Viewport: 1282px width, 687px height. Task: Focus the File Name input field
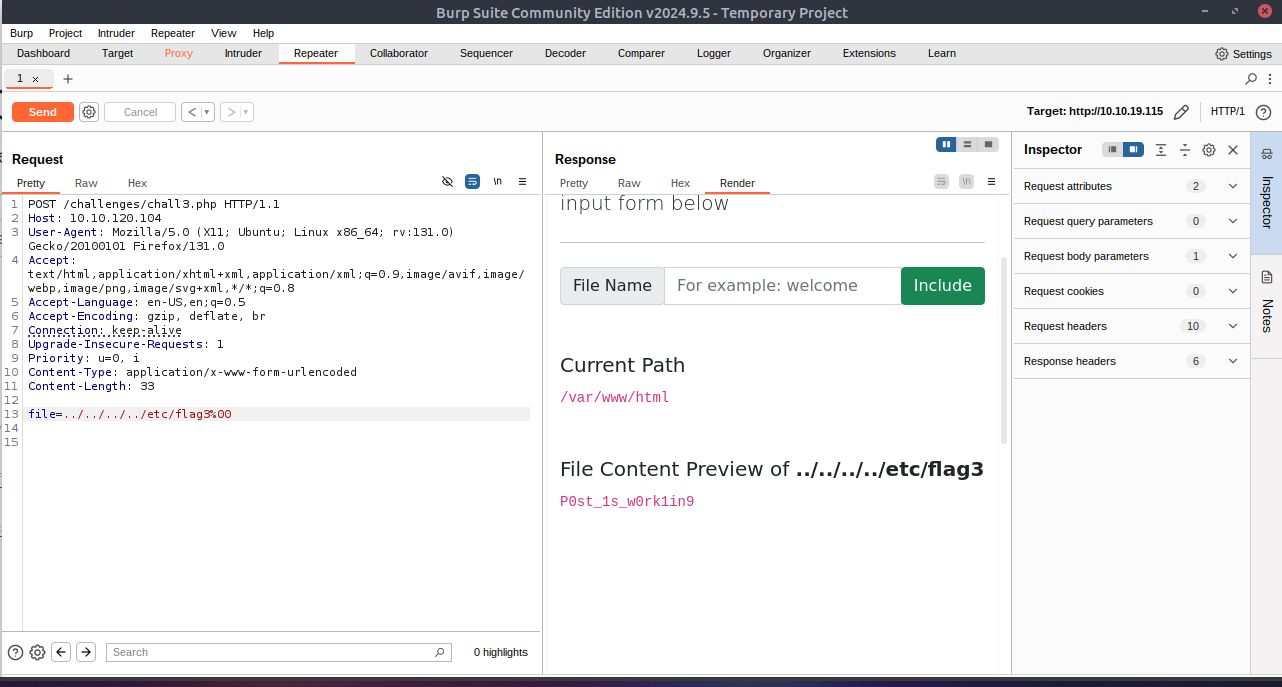782,285
